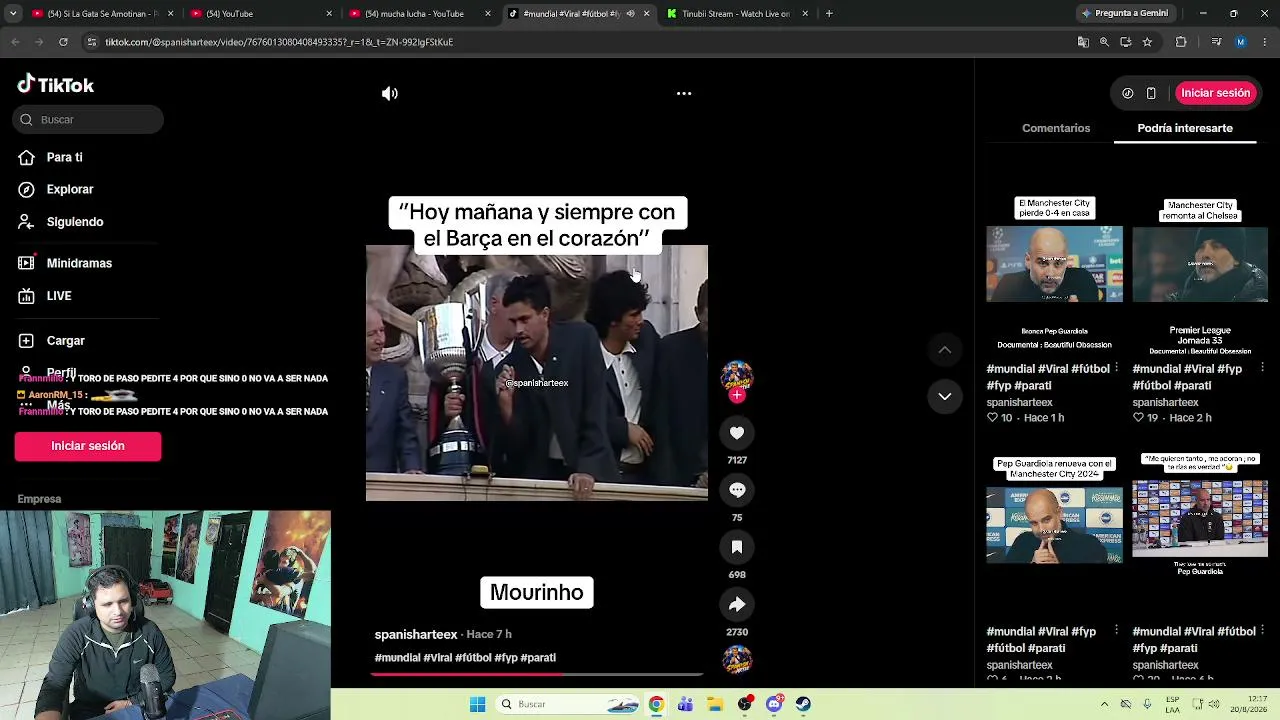Open Chrome's media controls icon
Screen dimensions: 1280x720
1216,42
